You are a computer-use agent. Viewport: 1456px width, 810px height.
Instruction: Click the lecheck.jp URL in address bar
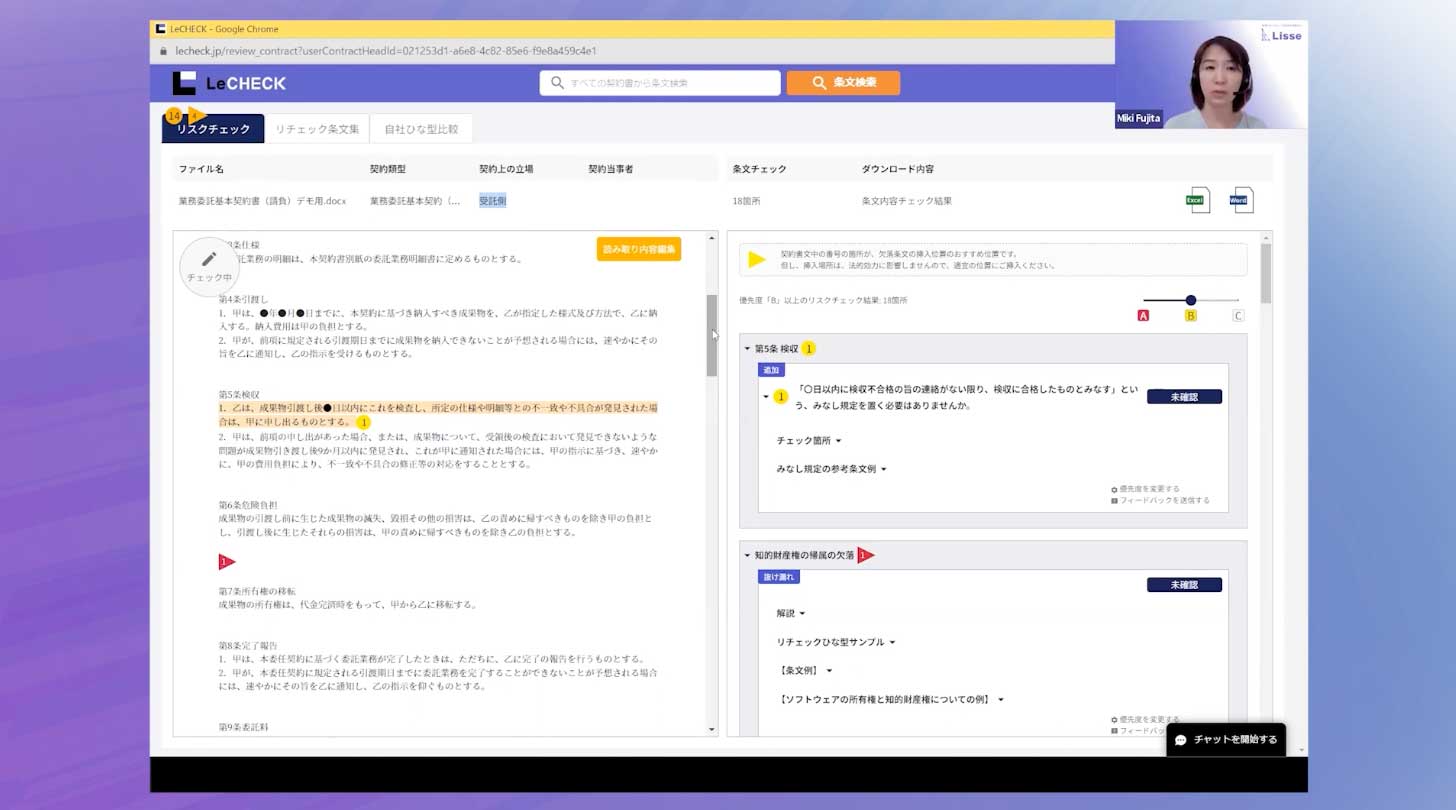tap(385, 51)
